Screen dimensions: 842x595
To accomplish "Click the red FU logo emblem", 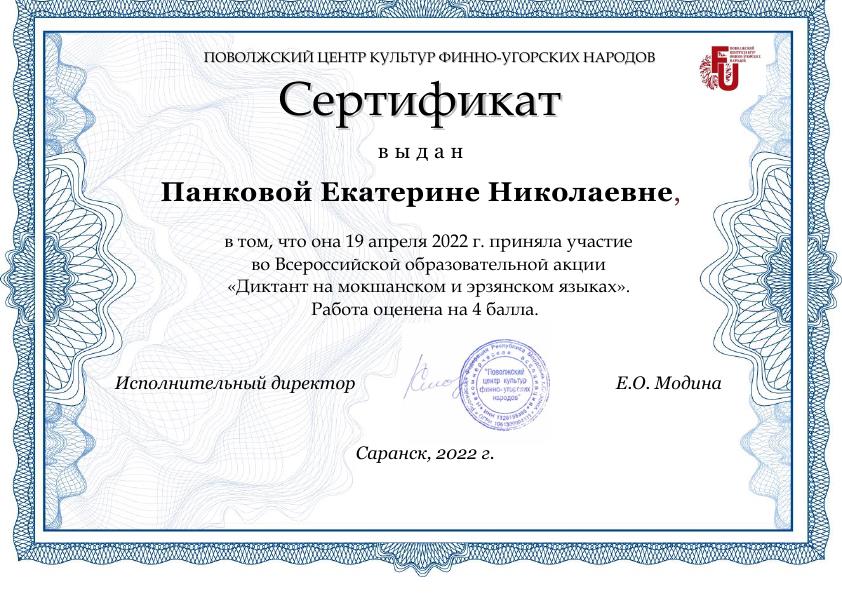I will pyautogui.click(x=730, y=69).
